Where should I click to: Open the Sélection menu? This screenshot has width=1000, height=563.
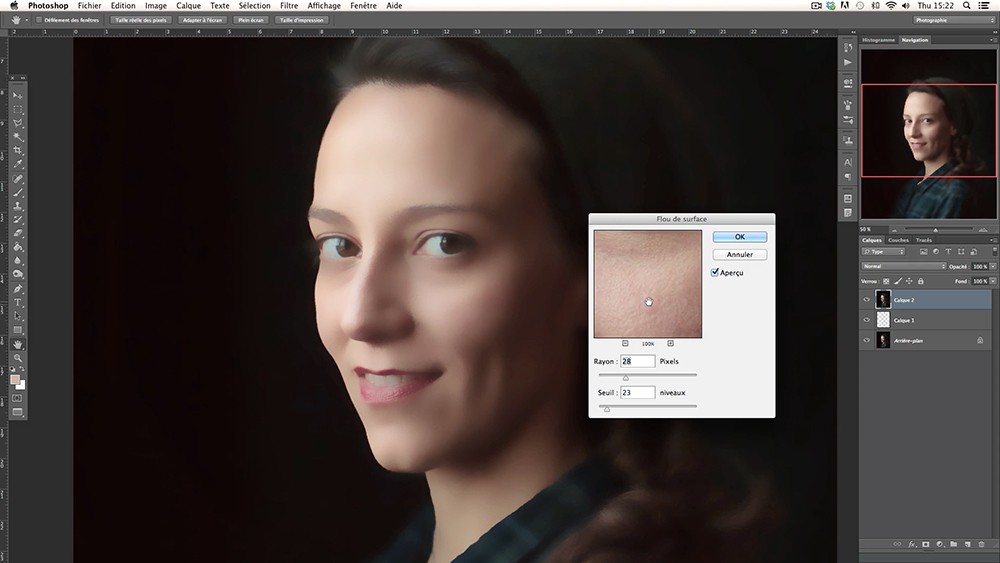point(254,6)
